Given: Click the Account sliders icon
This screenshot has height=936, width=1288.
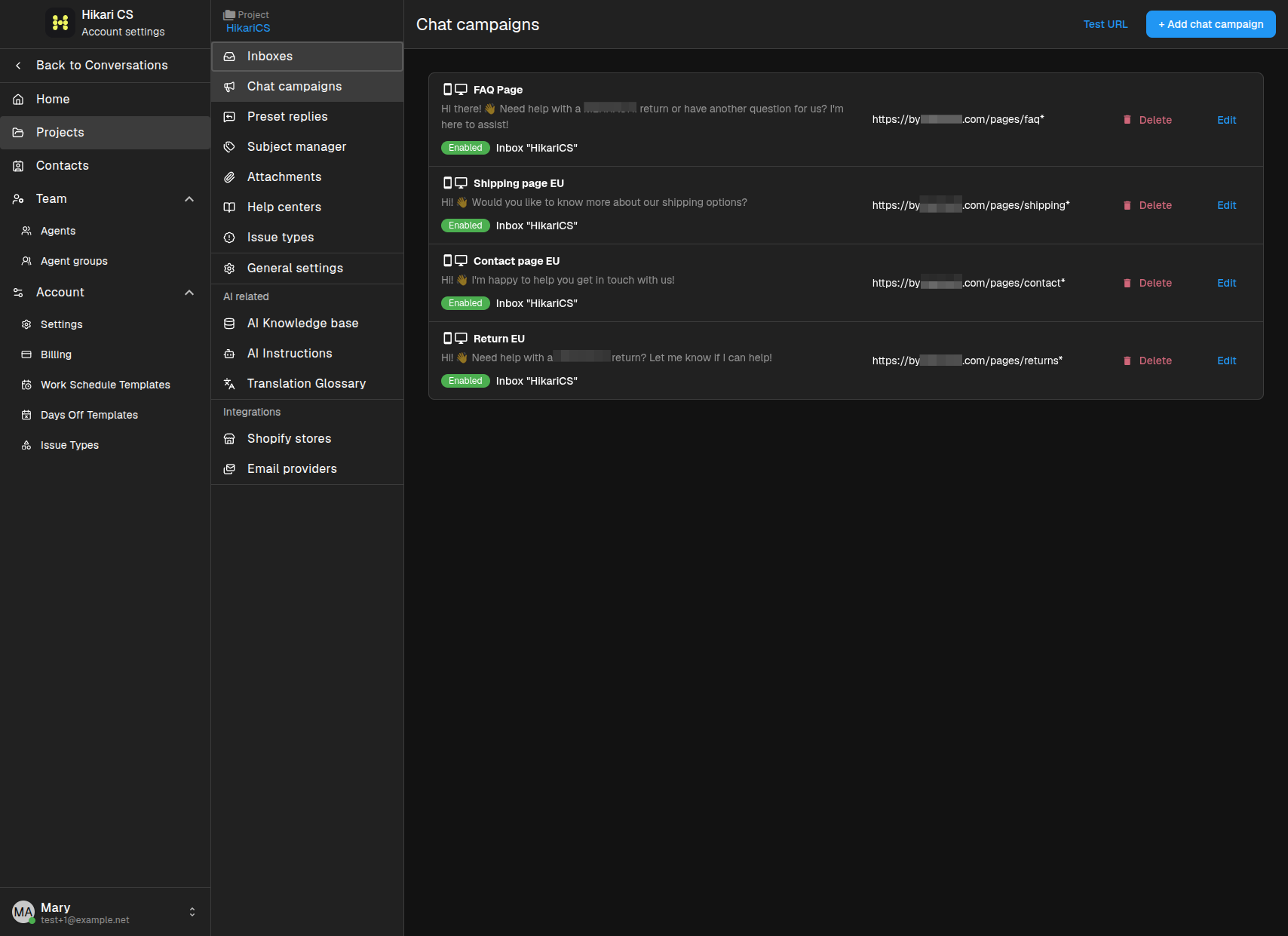Looking at the screenshot, I should click(18, 293).
